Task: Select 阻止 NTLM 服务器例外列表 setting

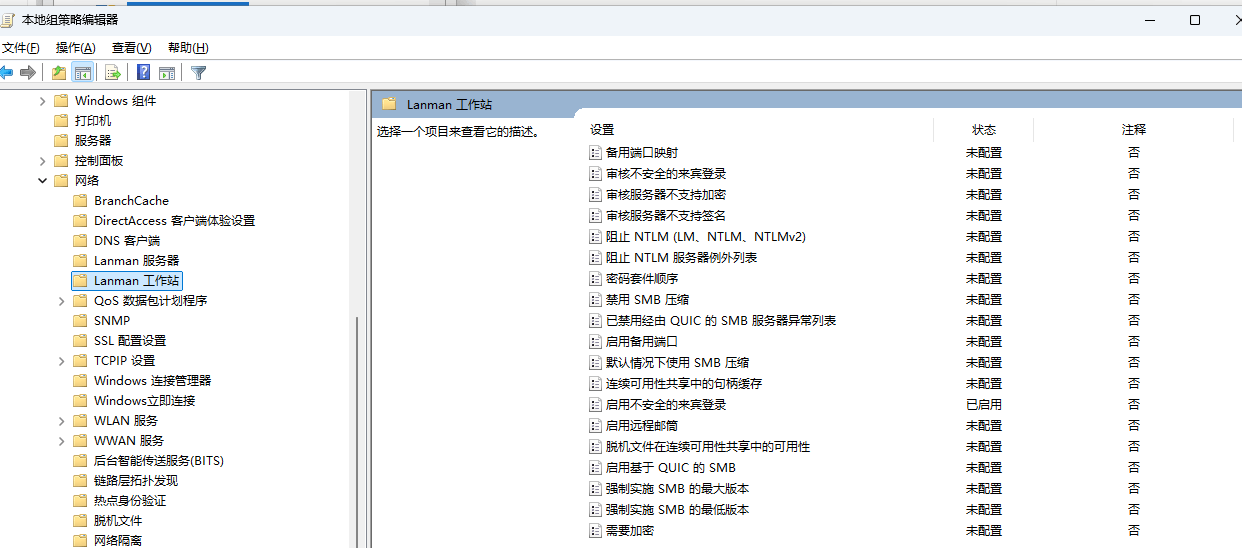Action: [x=682, y=258]
